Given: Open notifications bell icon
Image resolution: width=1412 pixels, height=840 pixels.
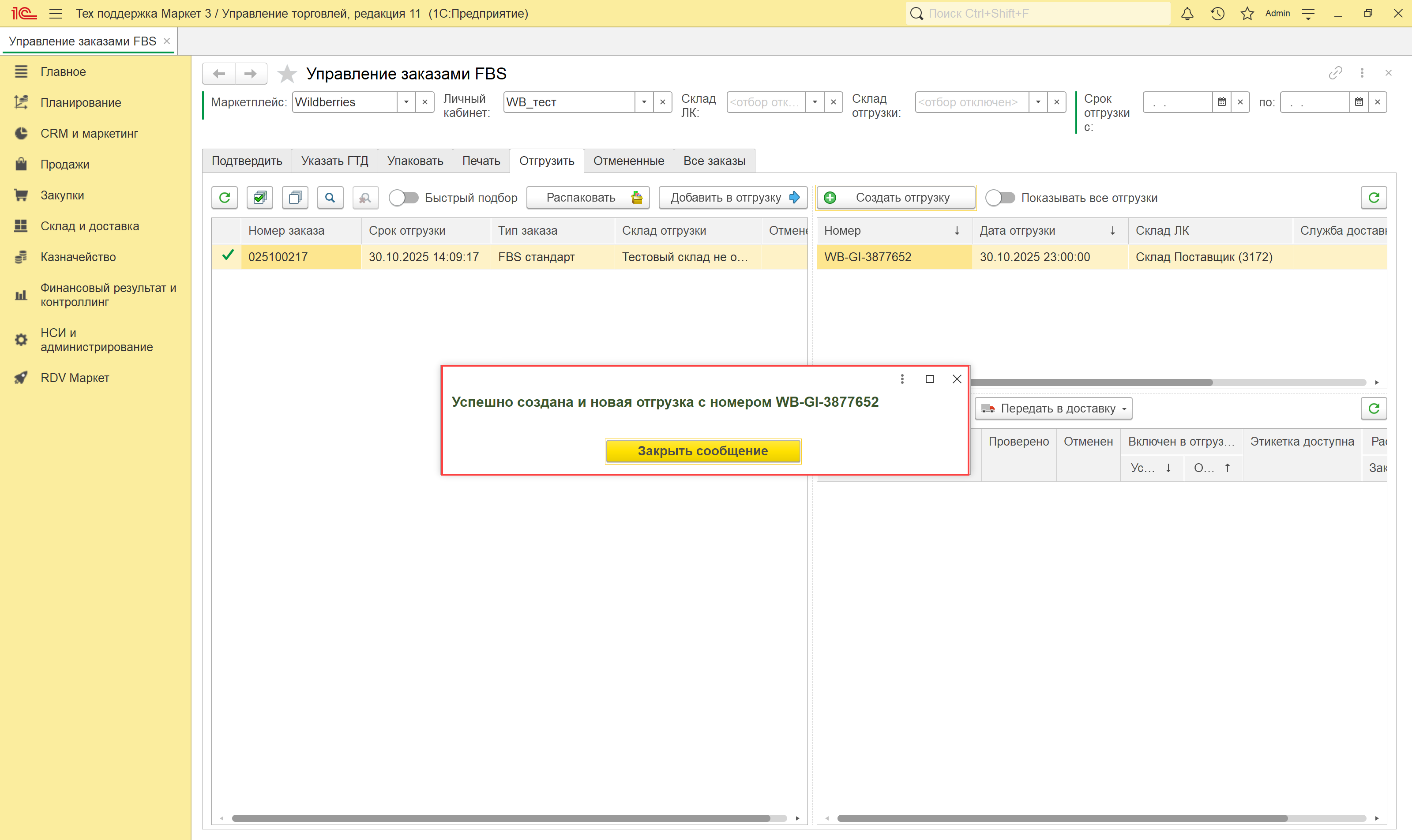Looking at the screenshot, I should (1187, 14).
